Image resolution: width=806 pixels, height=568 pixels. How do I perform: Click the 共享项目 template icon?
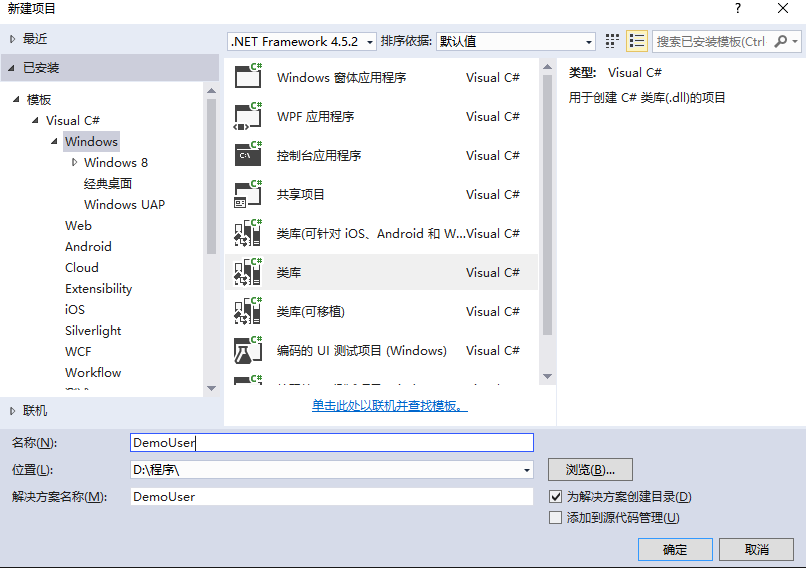tap(248, 193)
